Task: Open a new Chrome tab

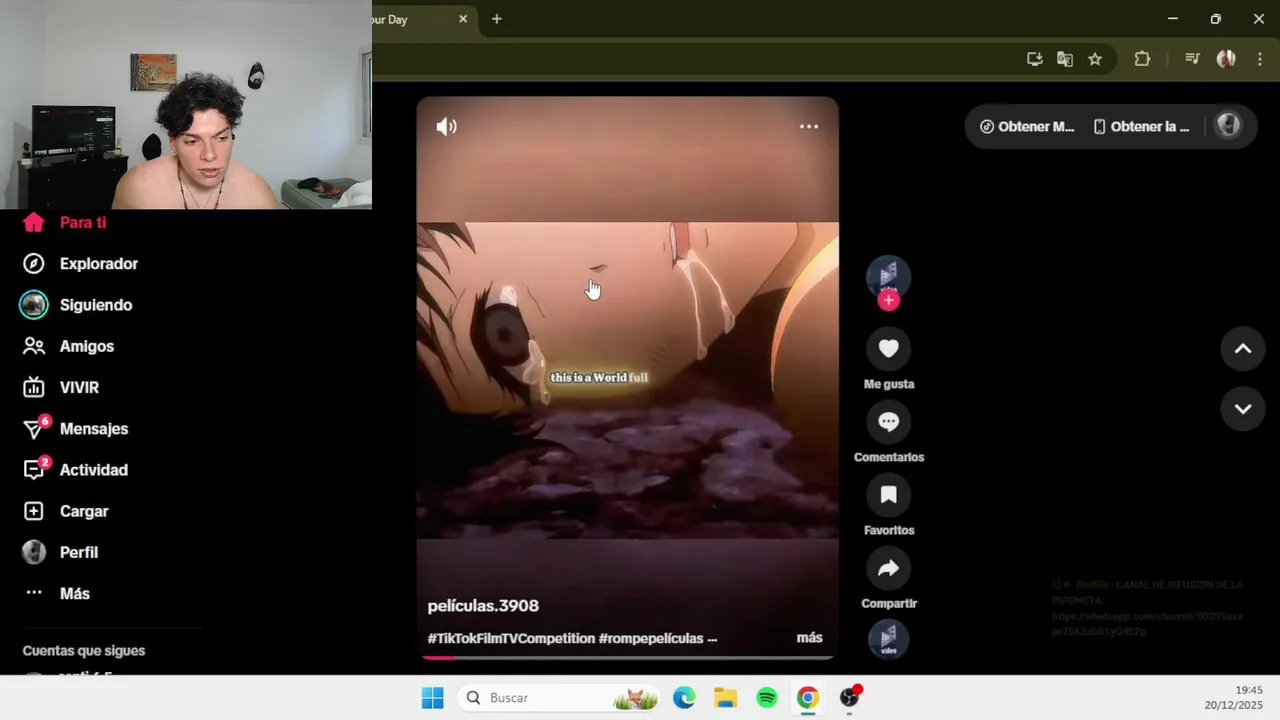Action: pyautogui.click(x=496, y=19)
